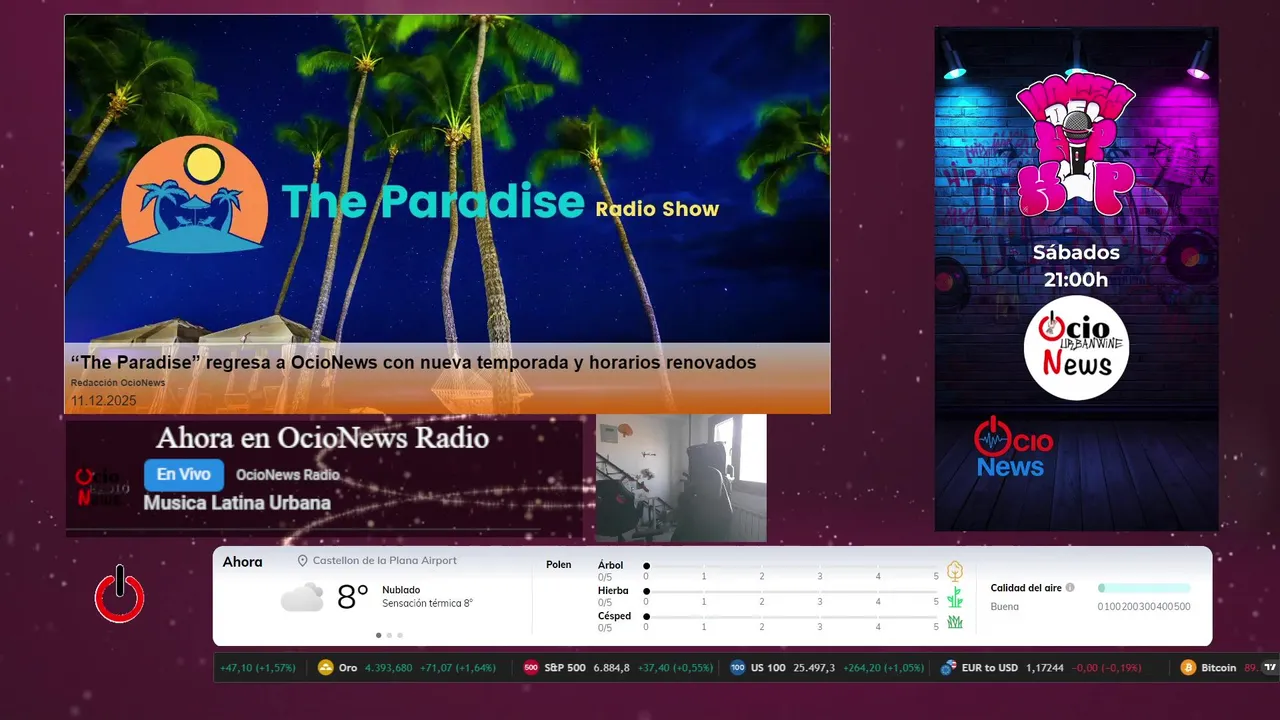The width and height of the screenshot is (1280, 720).
Task: Click the Castellon de la Plana Airport text
Action: [x=385, y=561]
